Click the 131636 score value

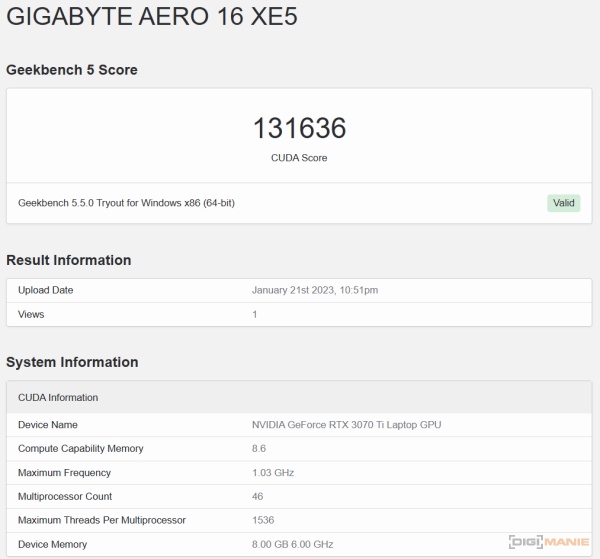click(299, 128)
